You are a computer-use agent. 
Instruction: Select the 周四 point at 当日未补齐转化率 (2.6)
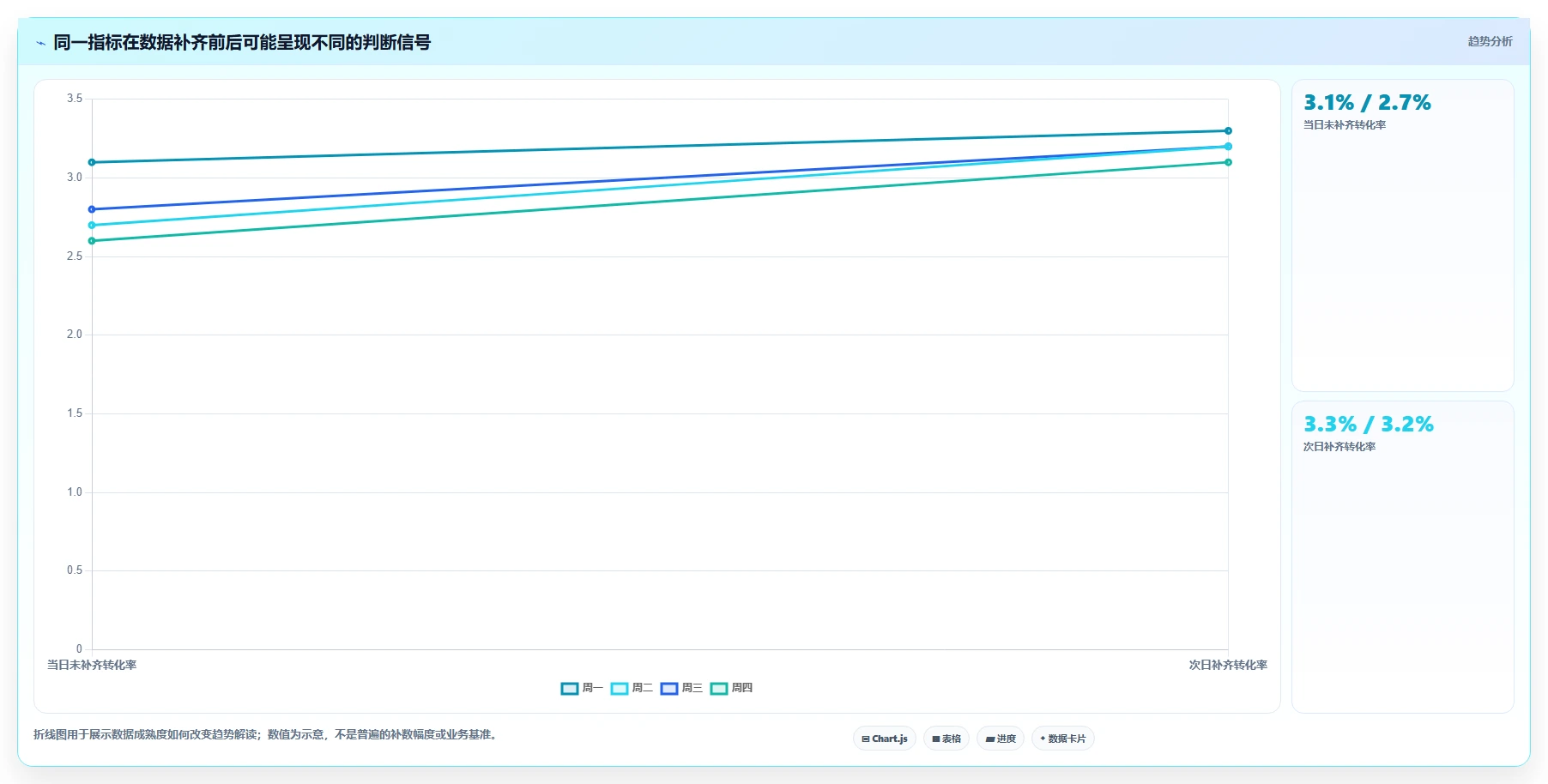[x=92, y=241]
